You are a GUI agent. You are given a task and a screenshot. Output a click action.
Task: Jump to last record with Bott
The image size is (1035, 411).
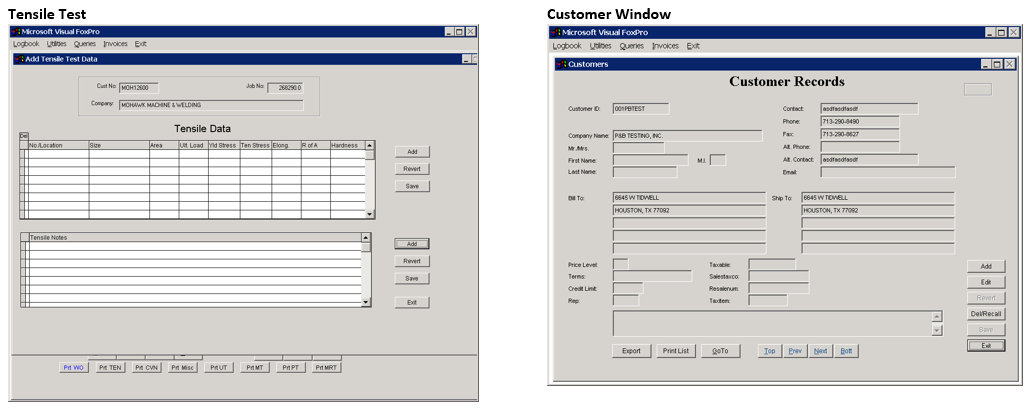[x=846, y=351]
